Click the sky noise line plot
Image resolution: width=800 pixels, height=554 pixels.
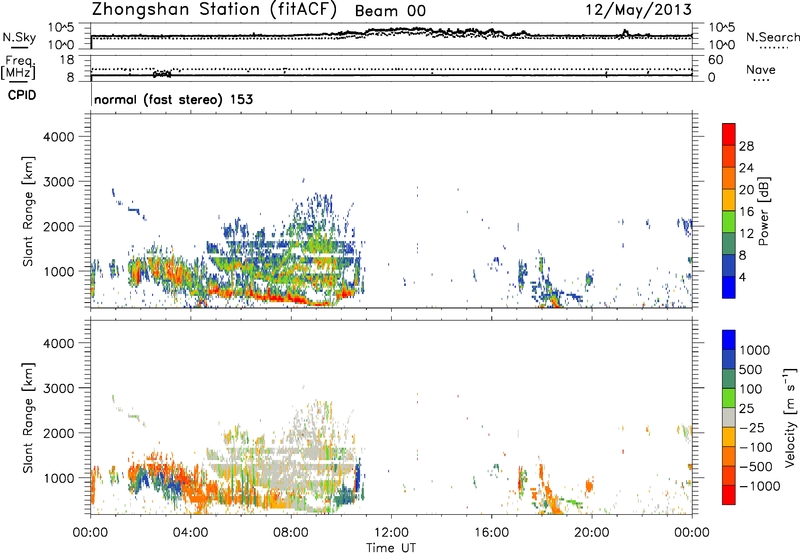(x=391, y=35)
